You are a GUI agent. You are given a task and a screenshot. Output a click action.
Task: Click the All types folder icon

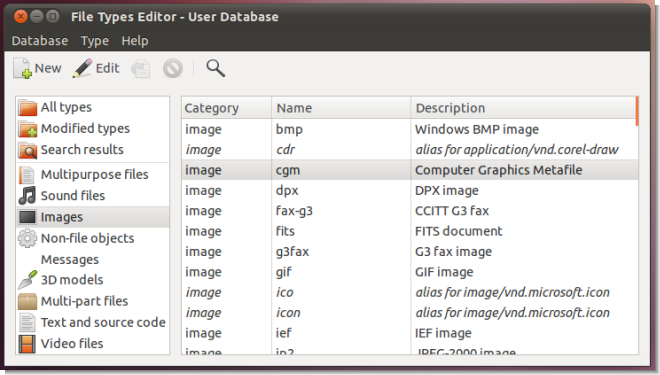(x=27, y=108)
